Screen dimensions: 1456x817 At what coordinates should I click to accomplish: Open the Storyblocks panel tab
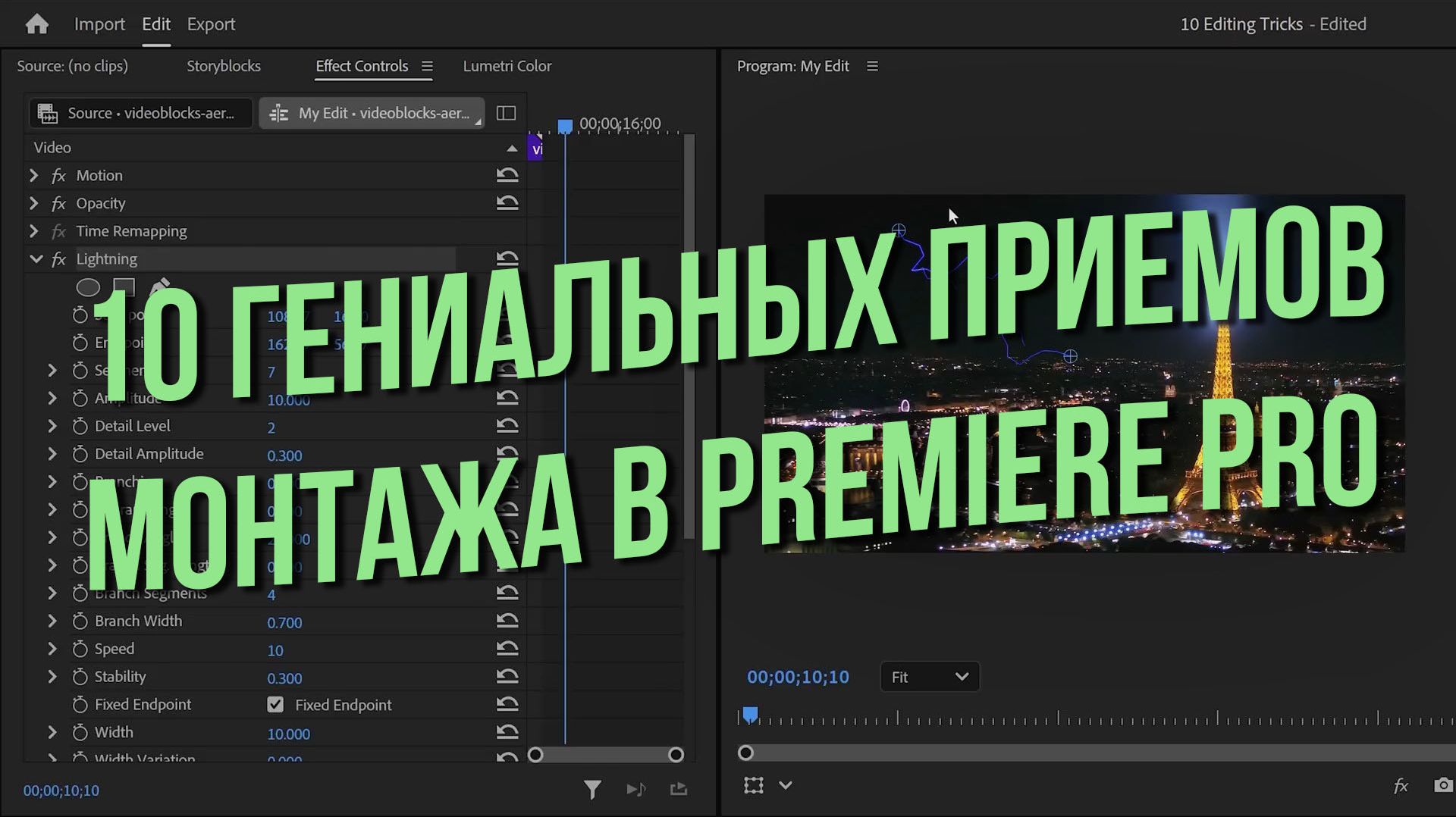224,66
